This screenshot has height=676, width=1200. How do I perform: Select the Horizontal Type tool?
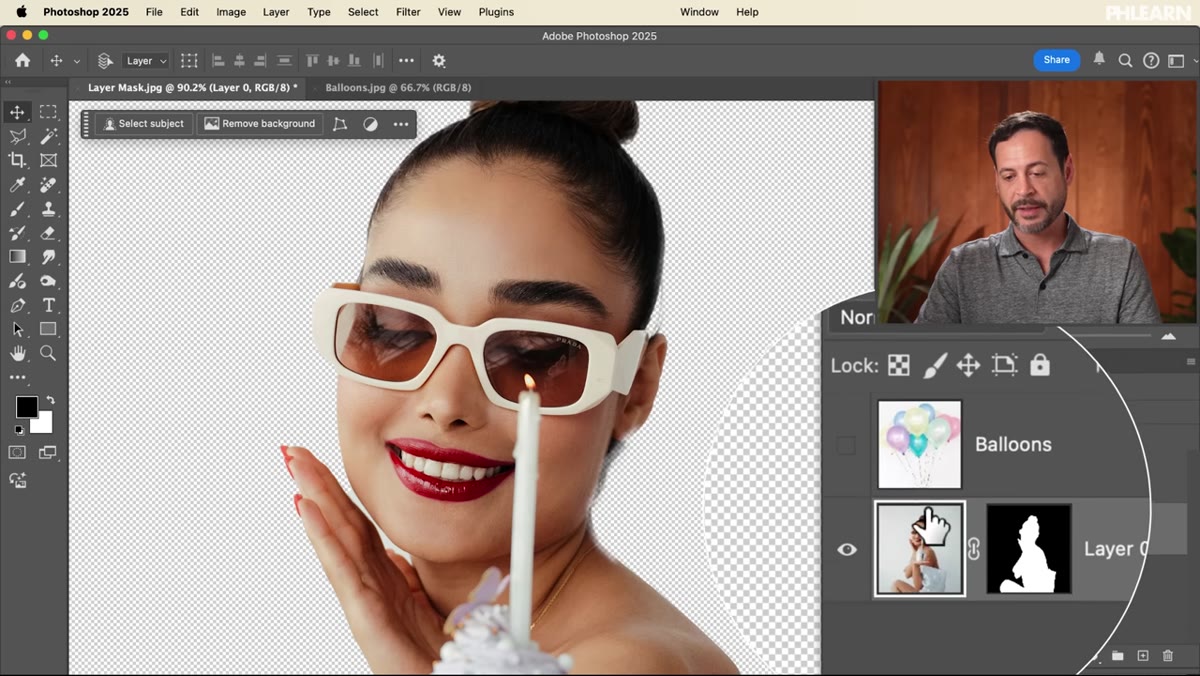48,305
